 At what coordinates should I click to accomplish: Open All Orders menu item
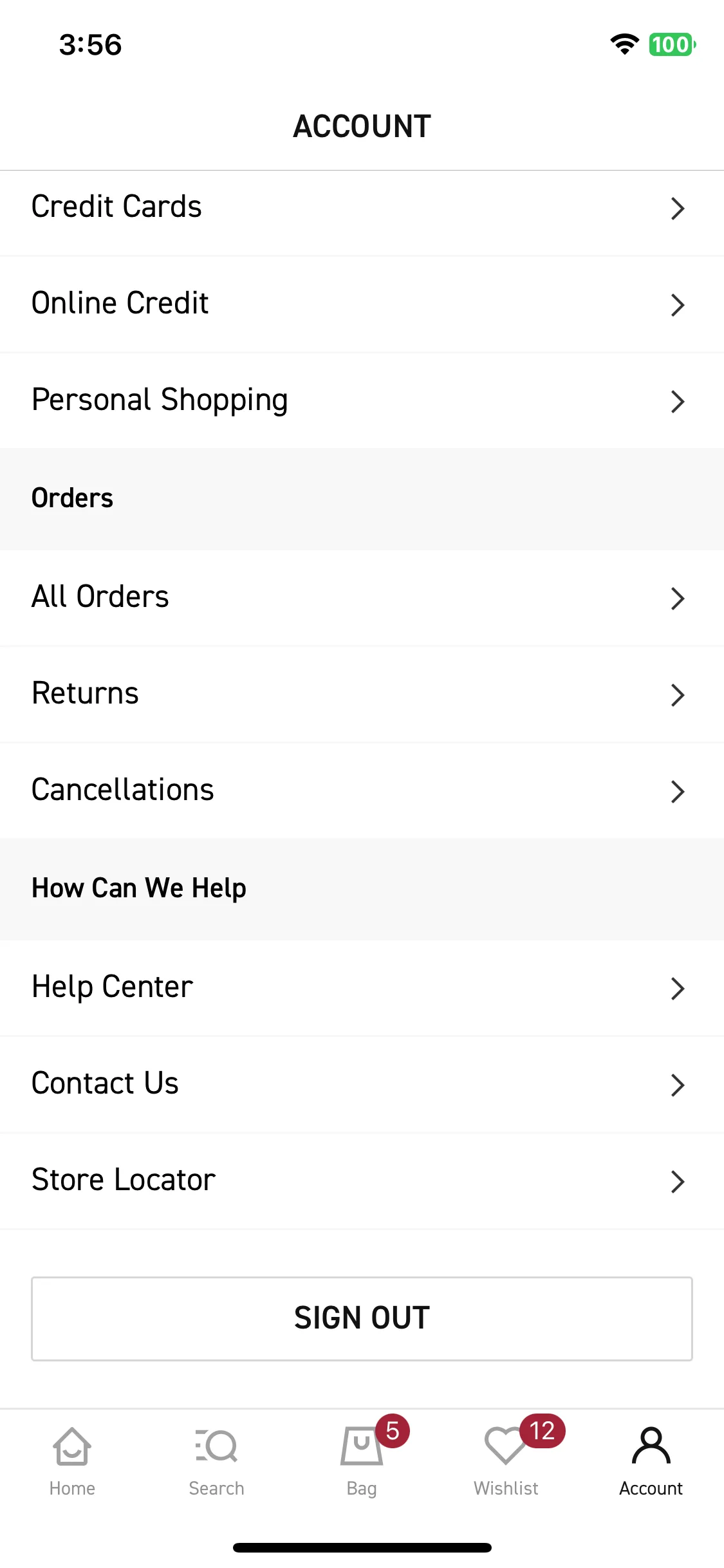coord(362,598)
